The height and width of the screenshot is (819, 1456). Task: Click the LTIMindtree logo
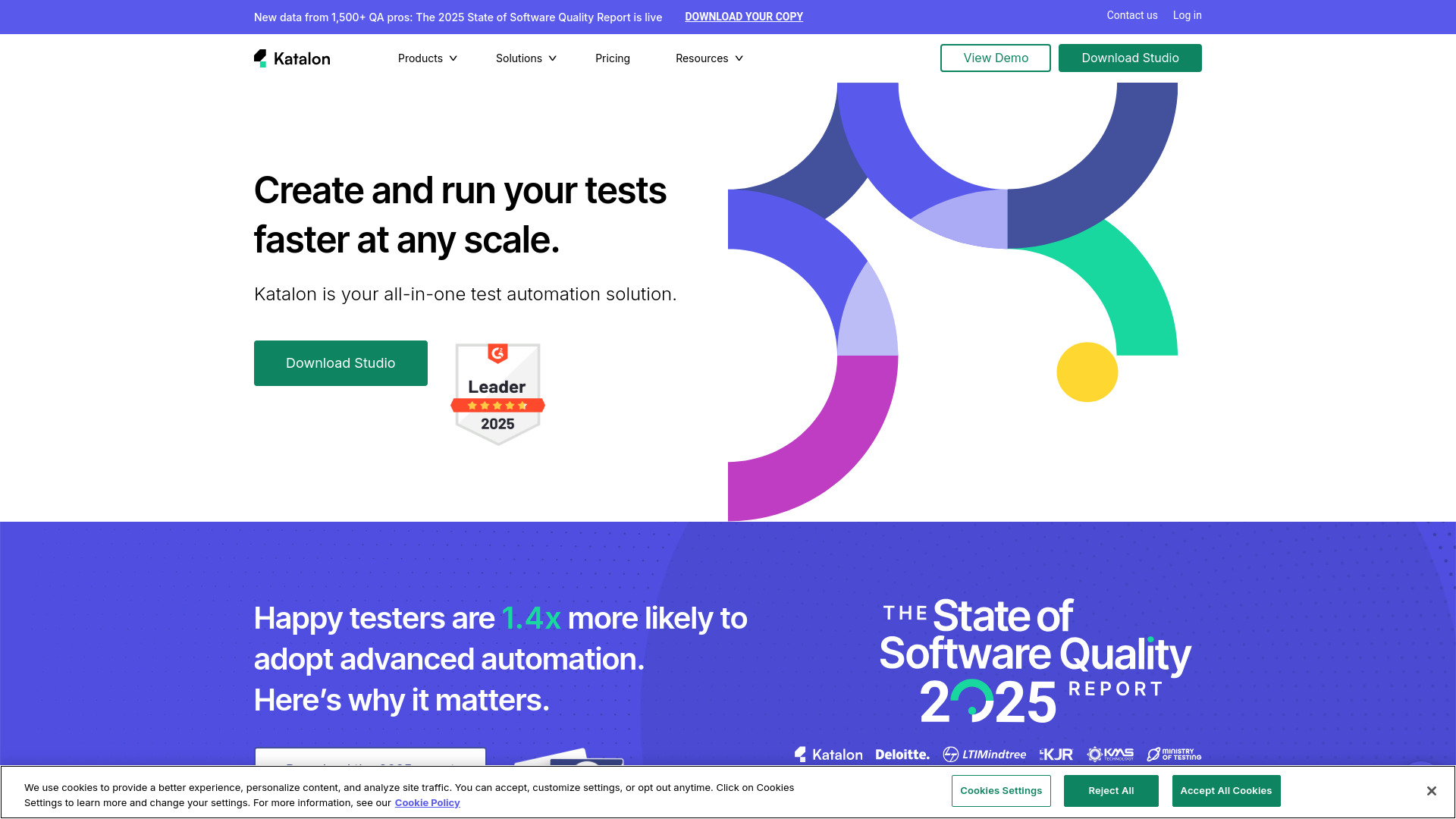984,755
